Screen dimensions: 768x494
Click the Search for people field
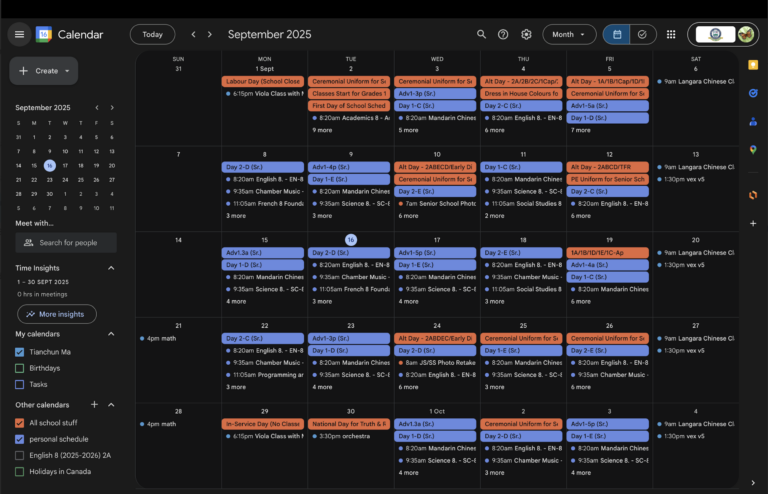pos(66,243)
